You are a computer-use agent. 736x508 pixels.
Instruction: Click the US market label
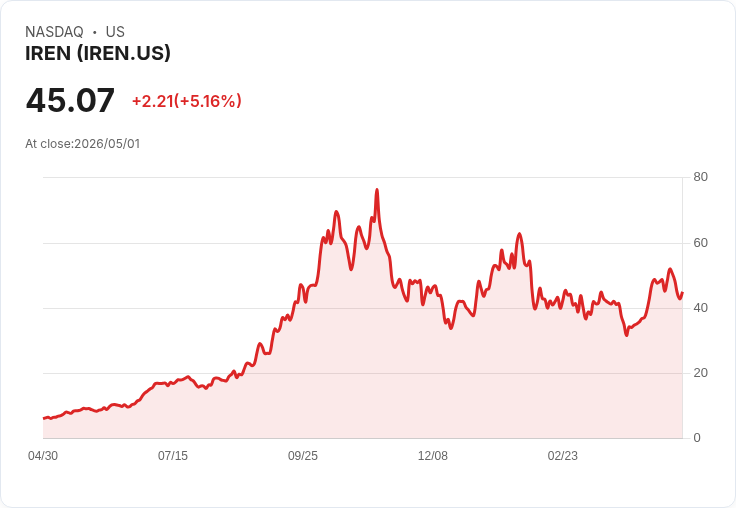(x=115, y=32)
